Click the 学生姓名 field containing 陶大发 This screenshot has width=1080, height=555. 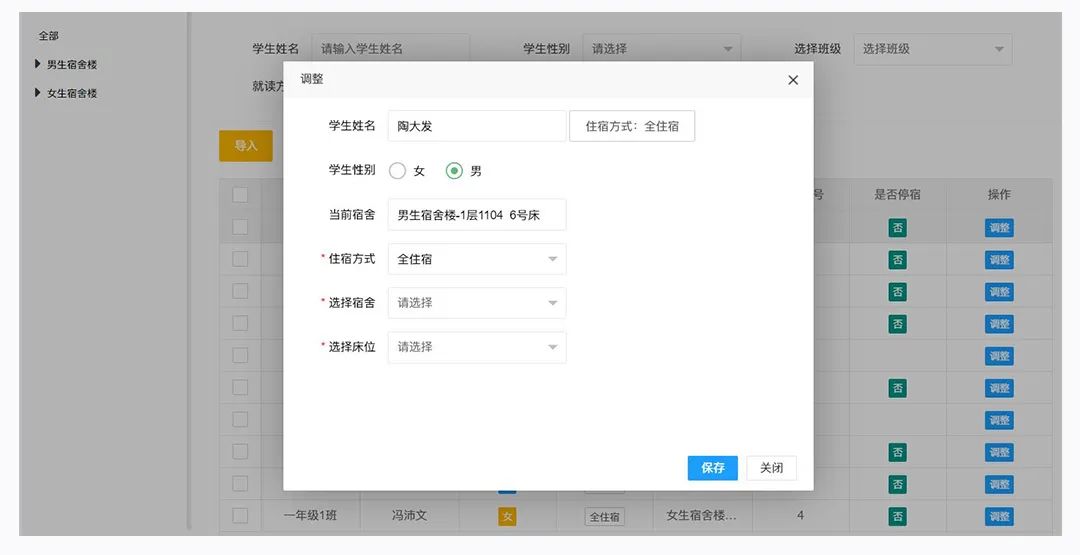[x=476, y=126]
